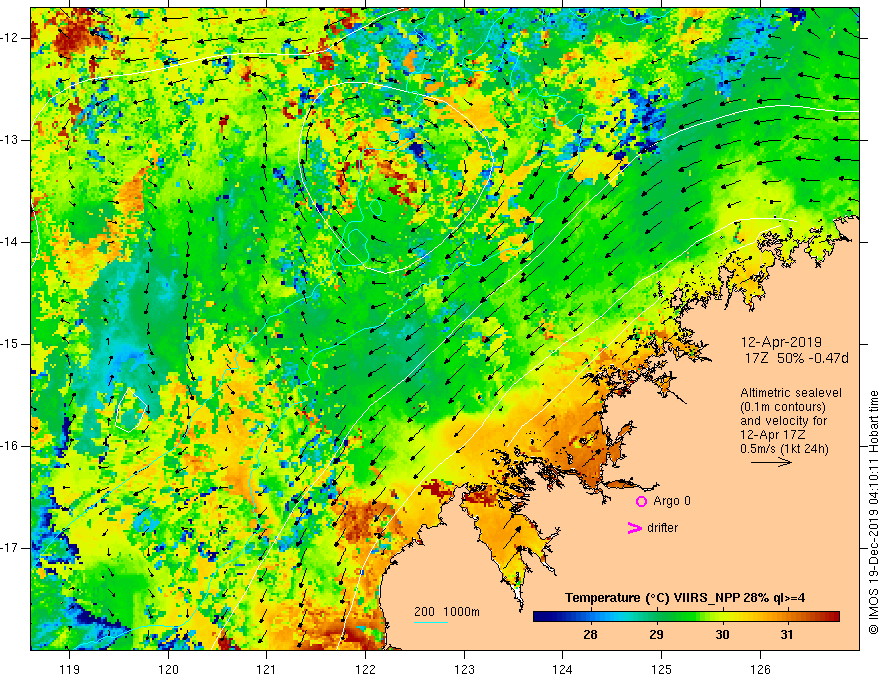Image resolution: width=880 pixels, height=680 pixels.
Task: Click the '12-Apr 17Z' velocity date text
Action: [773, 435]
